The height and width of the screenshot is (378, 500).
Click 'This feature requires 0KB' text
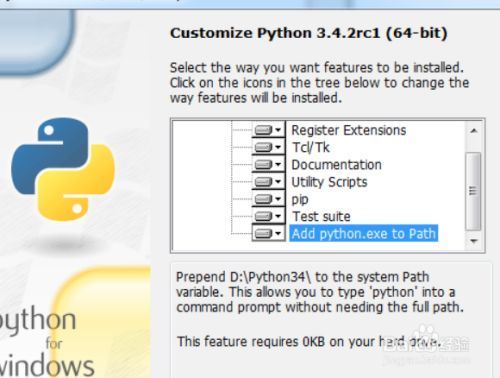pos(309,342)
